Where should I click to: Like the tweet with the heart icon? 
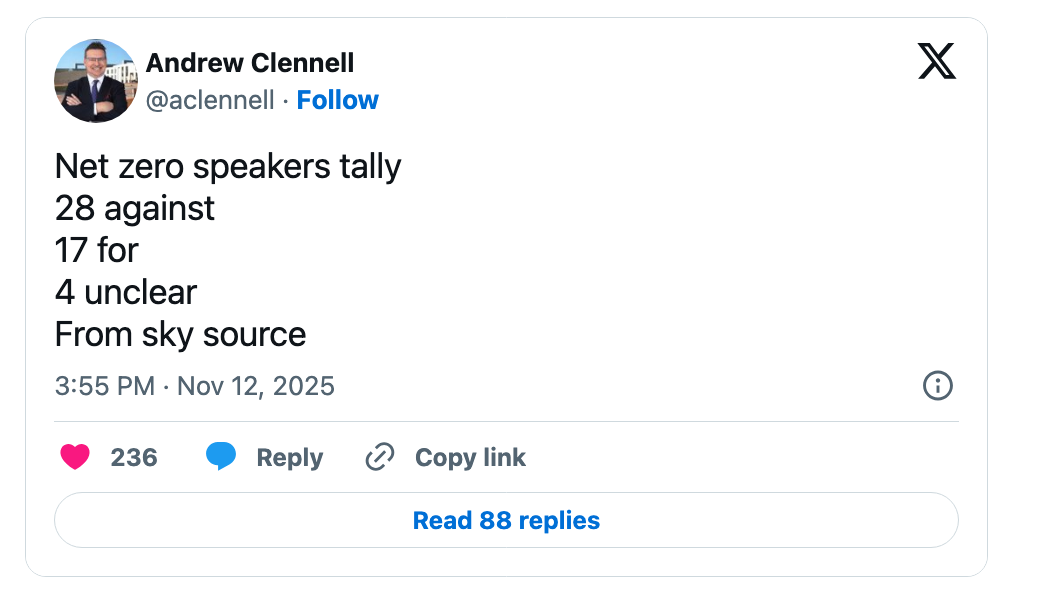pyautogui.click(x=75, y=457)
